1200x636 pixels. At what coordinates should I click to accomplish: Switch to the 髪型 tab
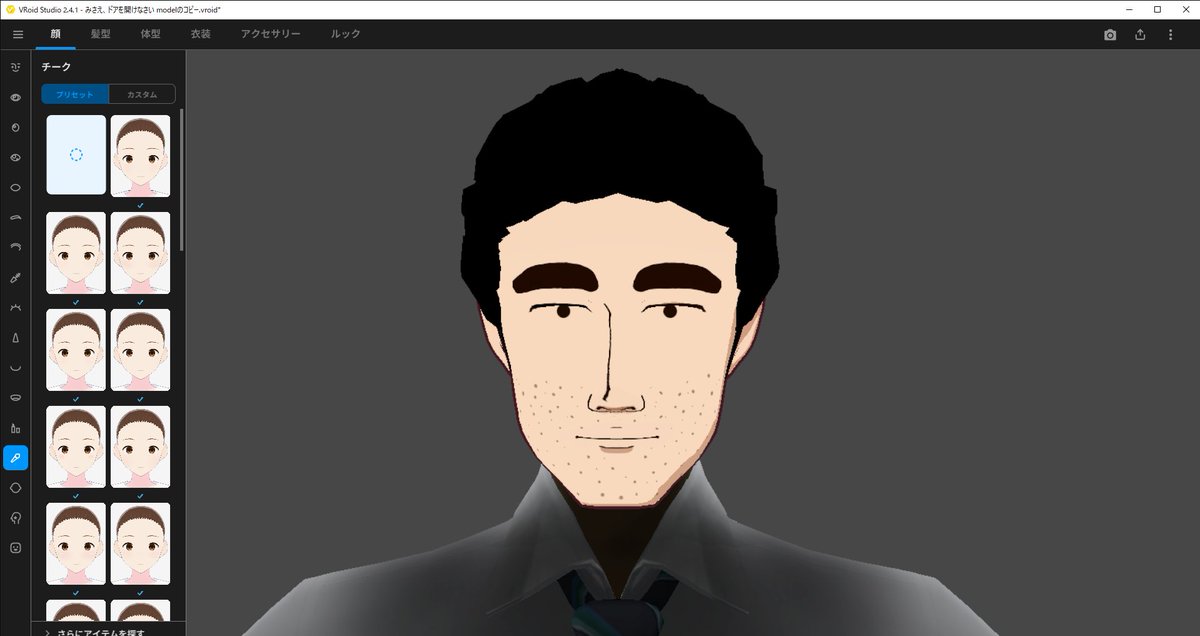tap(100, 34)
